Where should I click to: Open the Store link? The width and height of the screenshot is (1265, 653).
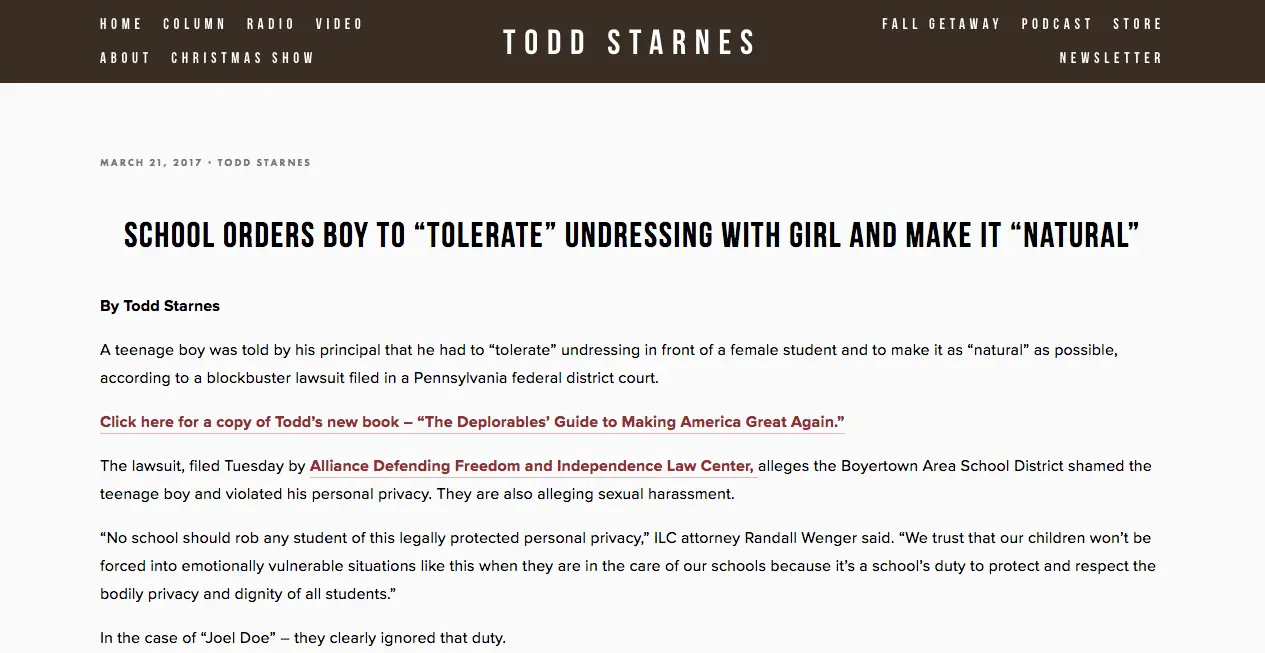pos(1138,24)
